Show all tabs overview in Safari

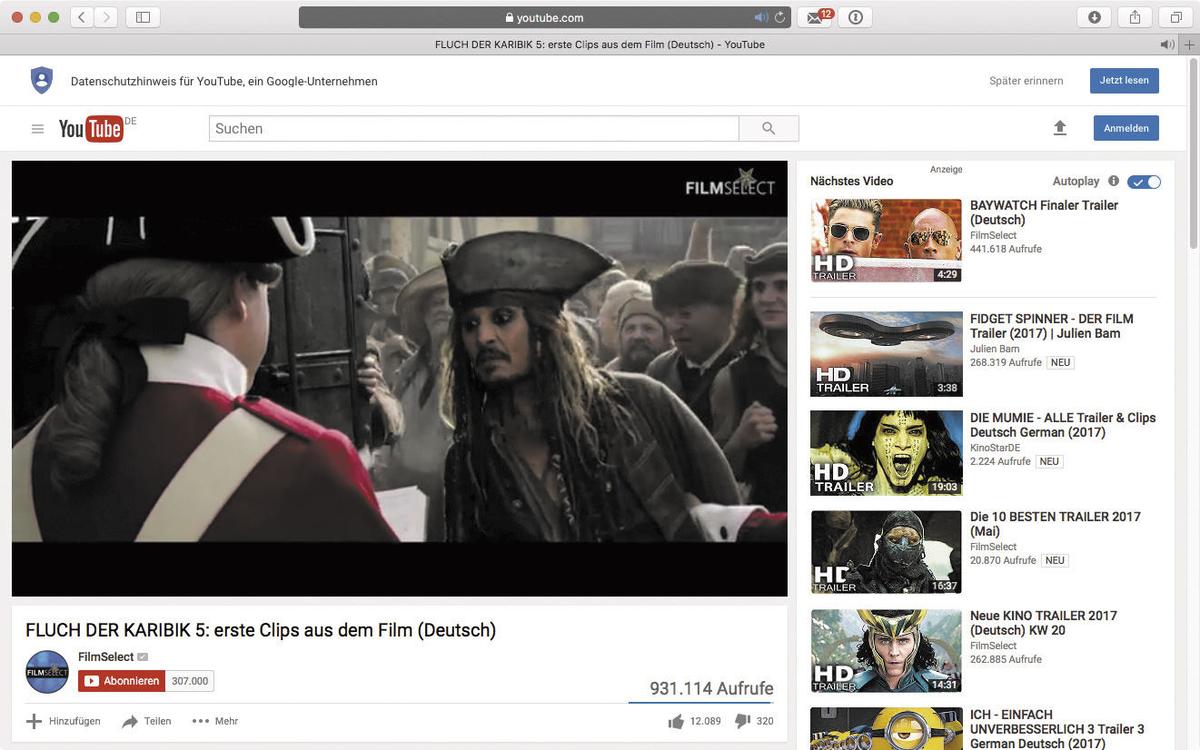[x=1176, y=17]
